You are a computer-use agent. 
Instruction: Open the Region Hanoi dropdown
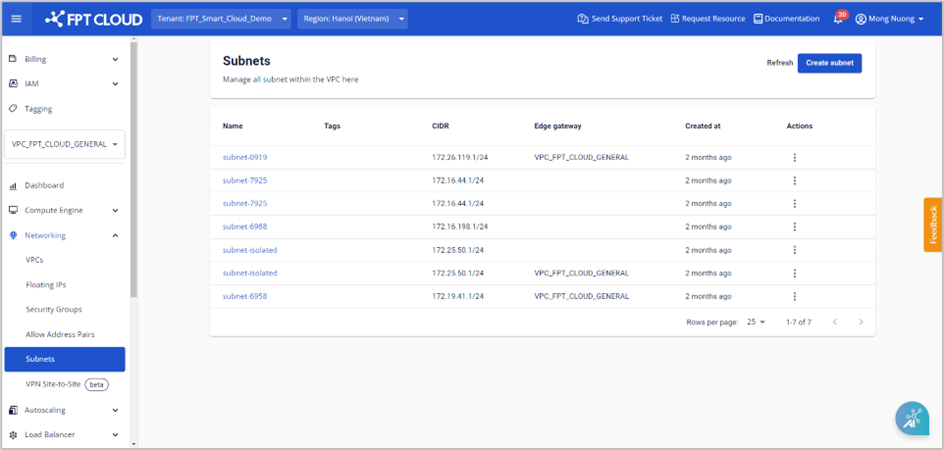point(352,19)
